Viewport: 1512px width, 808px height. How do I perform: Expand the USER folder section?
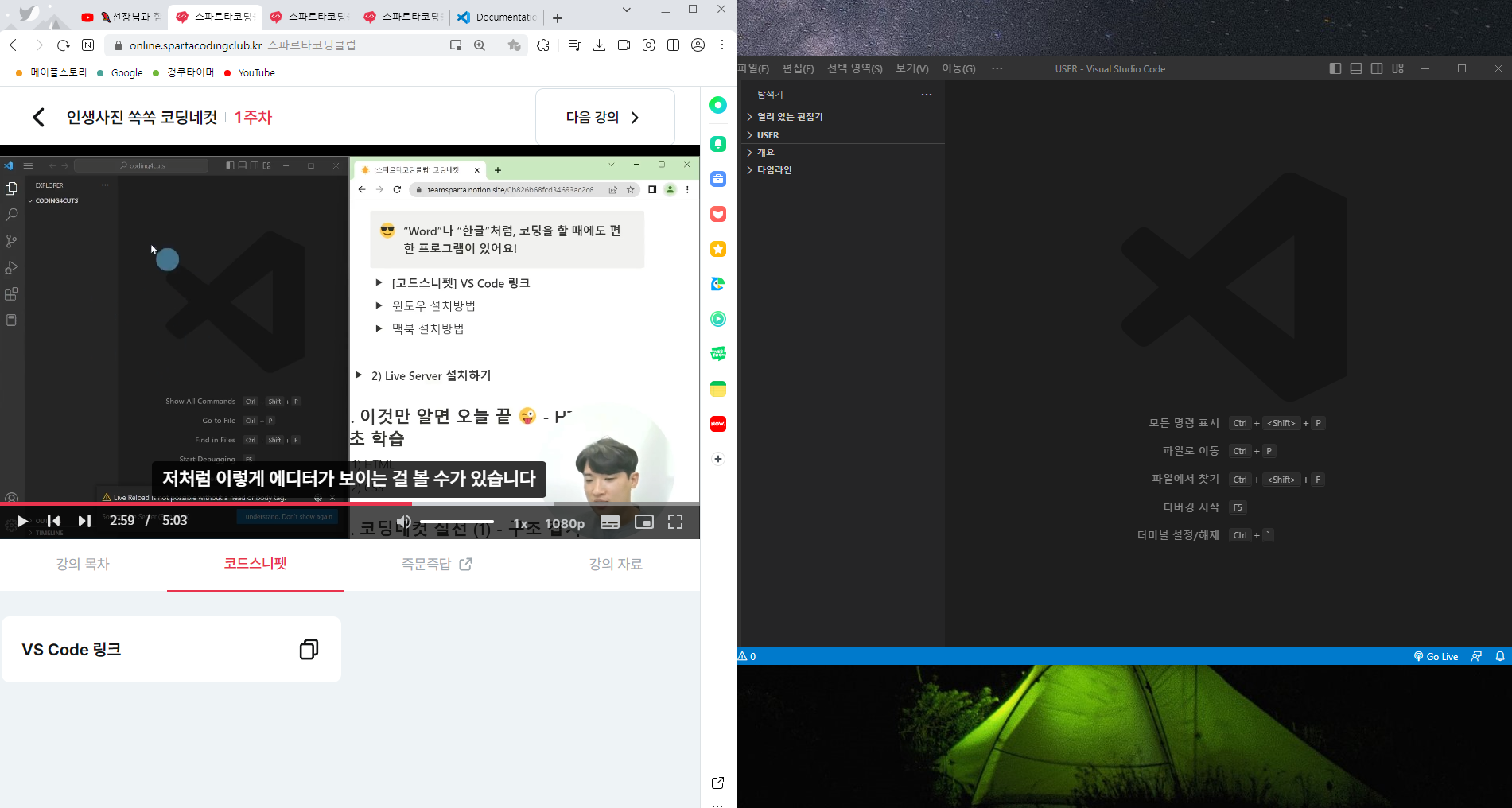[x=843, y=135]
